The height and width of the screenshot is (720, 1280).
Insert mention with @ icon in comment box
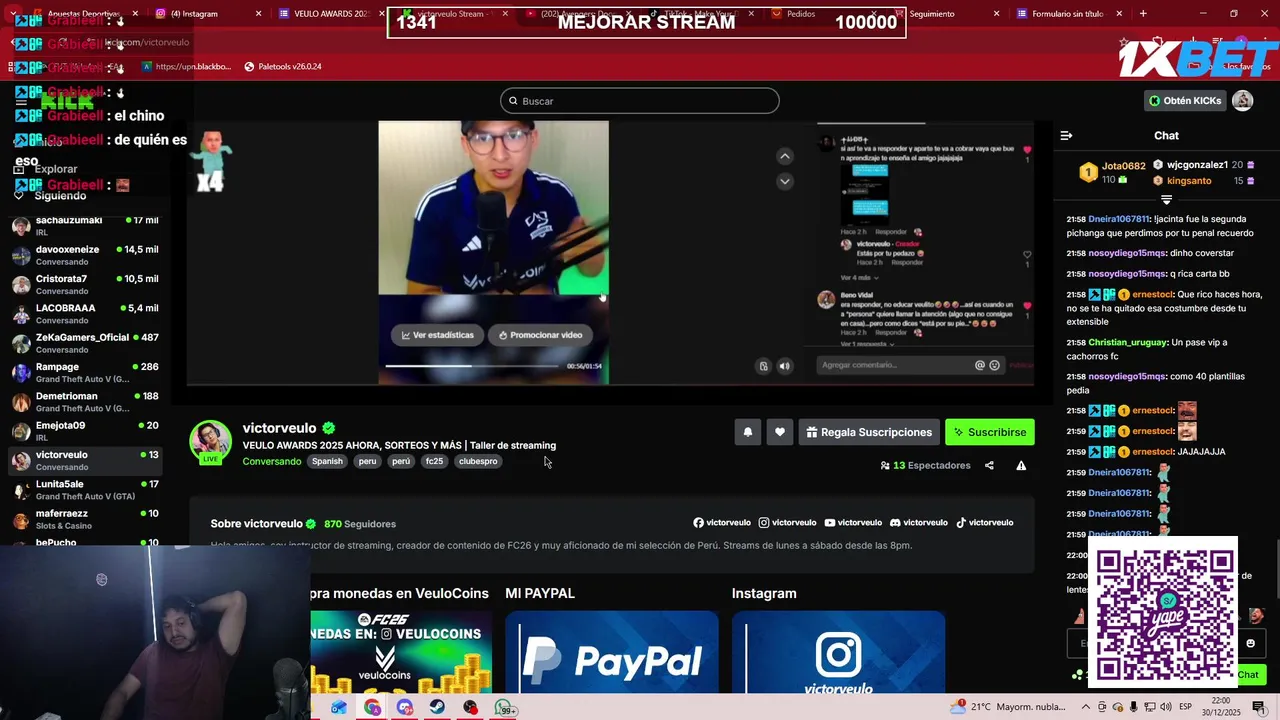pos(980,365)
